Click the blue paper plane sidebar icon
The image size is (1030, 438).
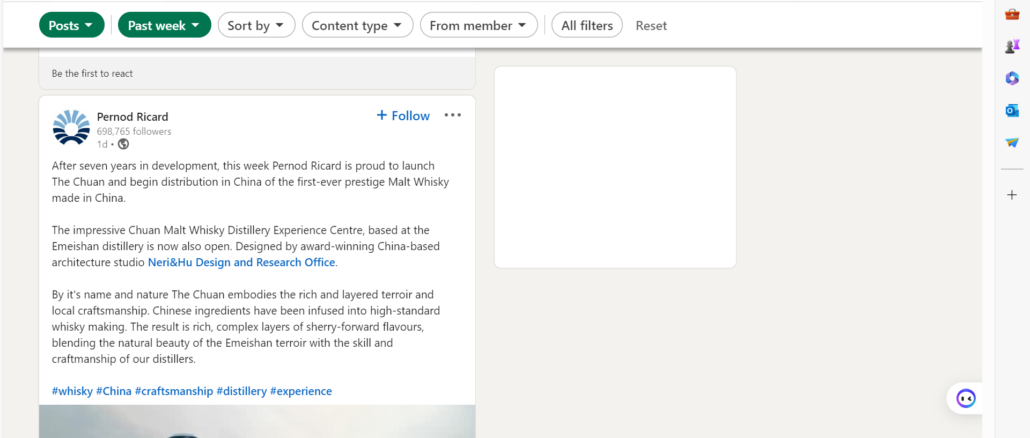coord(1012,142)
